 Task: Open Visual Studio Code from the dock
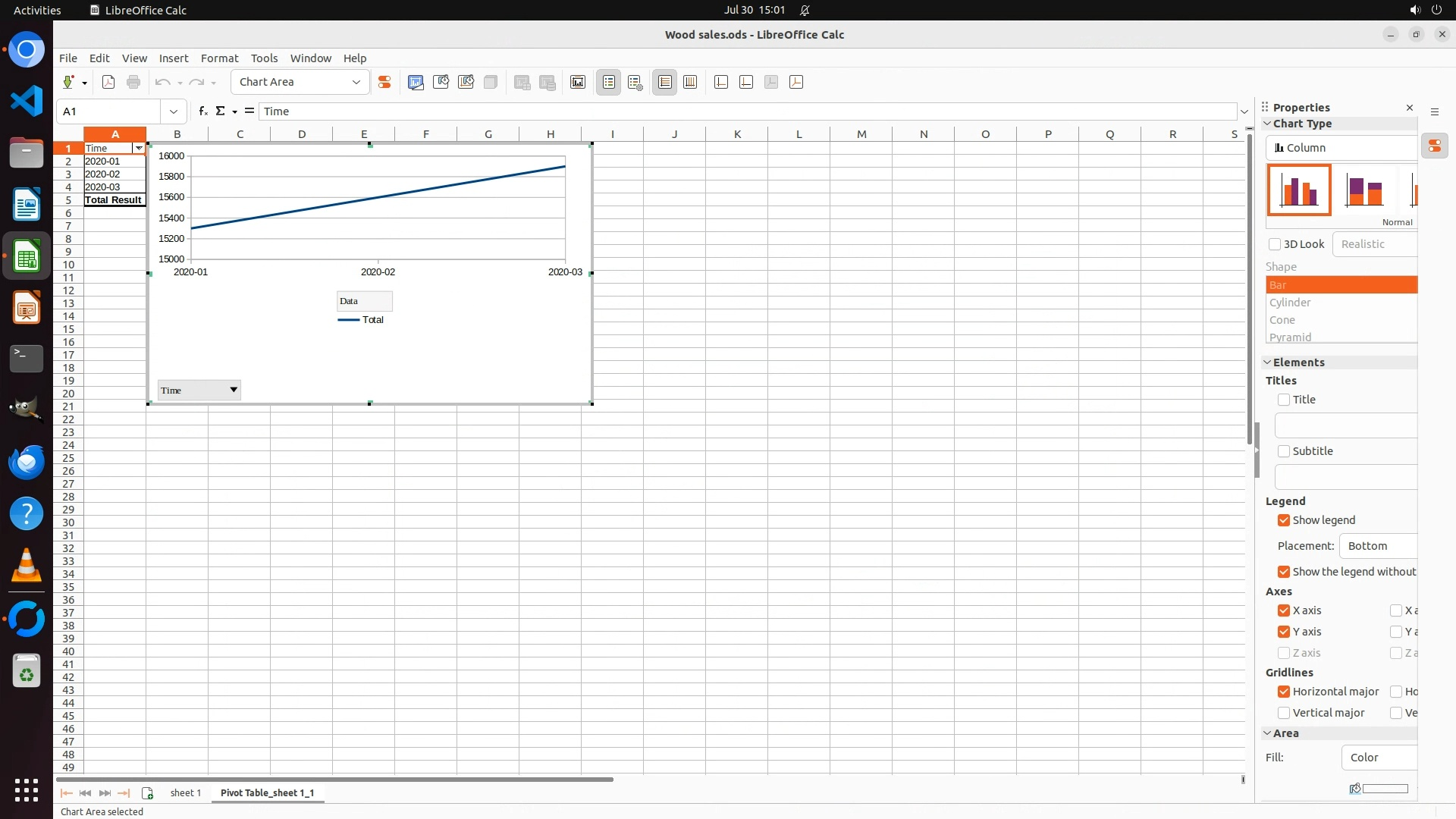(27, 101)
